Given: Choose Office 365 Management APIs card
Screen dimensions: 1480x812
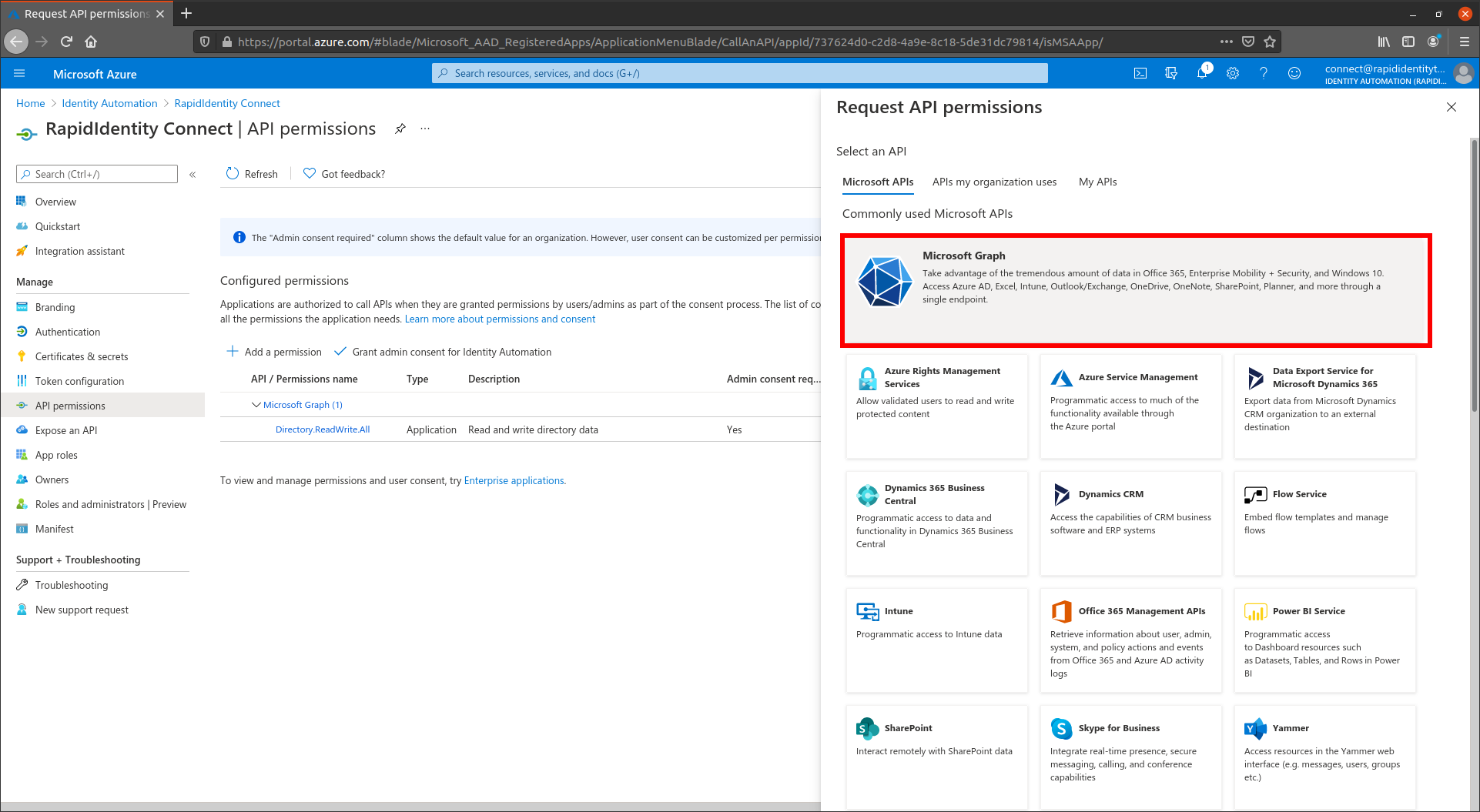Looking at the screenshot, I should [x=1130, y=640].
